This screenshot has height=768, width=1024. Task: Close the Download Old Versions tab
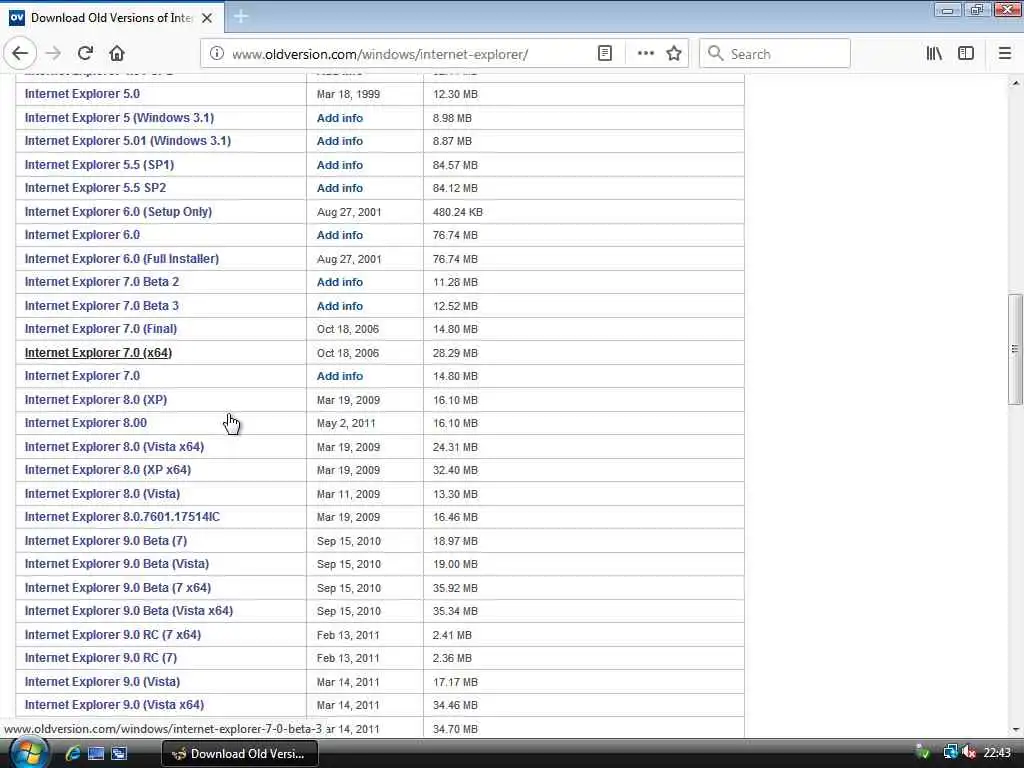click(207, 18)
